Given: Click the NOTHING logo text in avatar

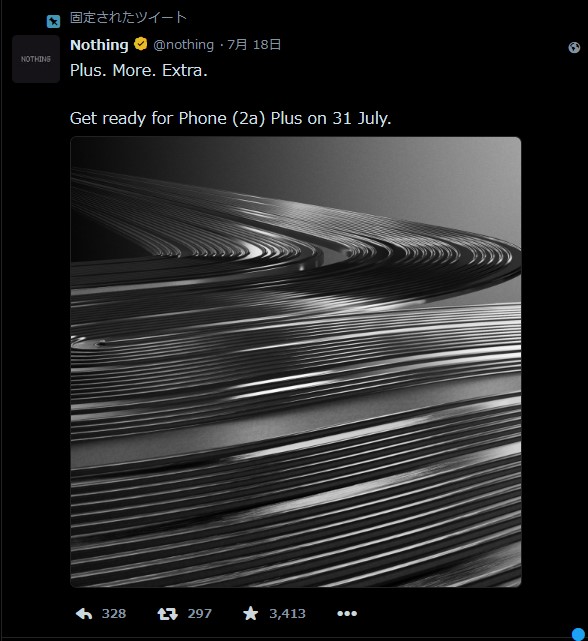Looking at the screenshot, I should pyautogui.click(x=36, y=59).
